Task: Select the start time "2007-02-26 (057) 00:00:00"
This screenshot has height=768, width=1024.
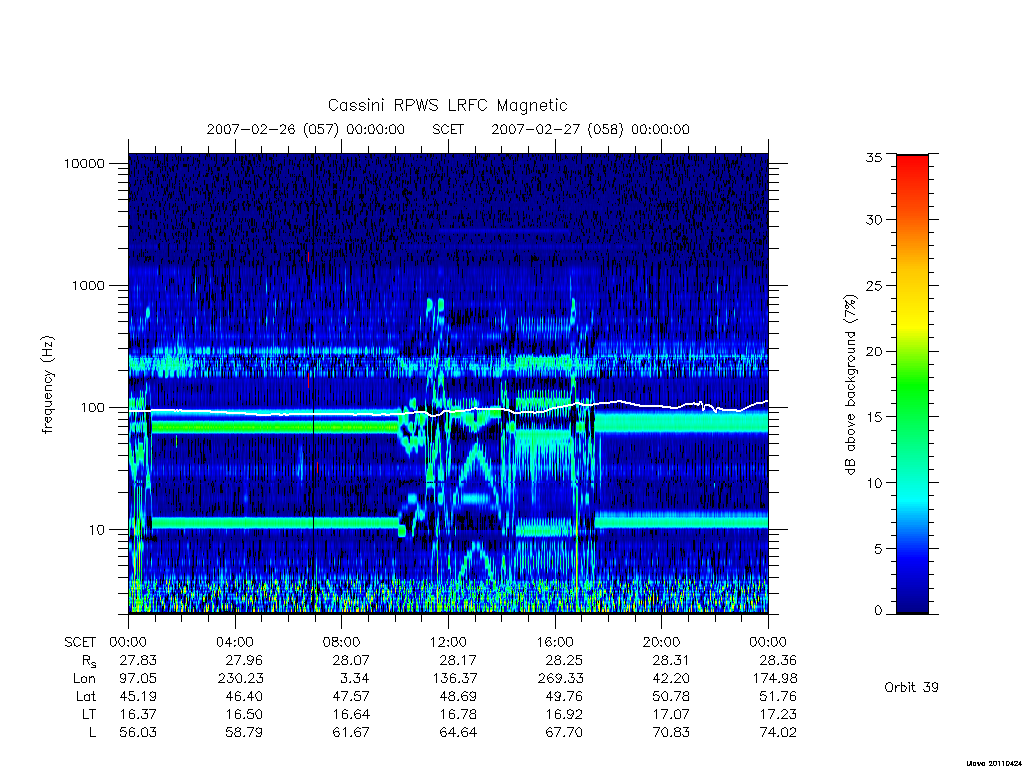Action: click(305, 129)
